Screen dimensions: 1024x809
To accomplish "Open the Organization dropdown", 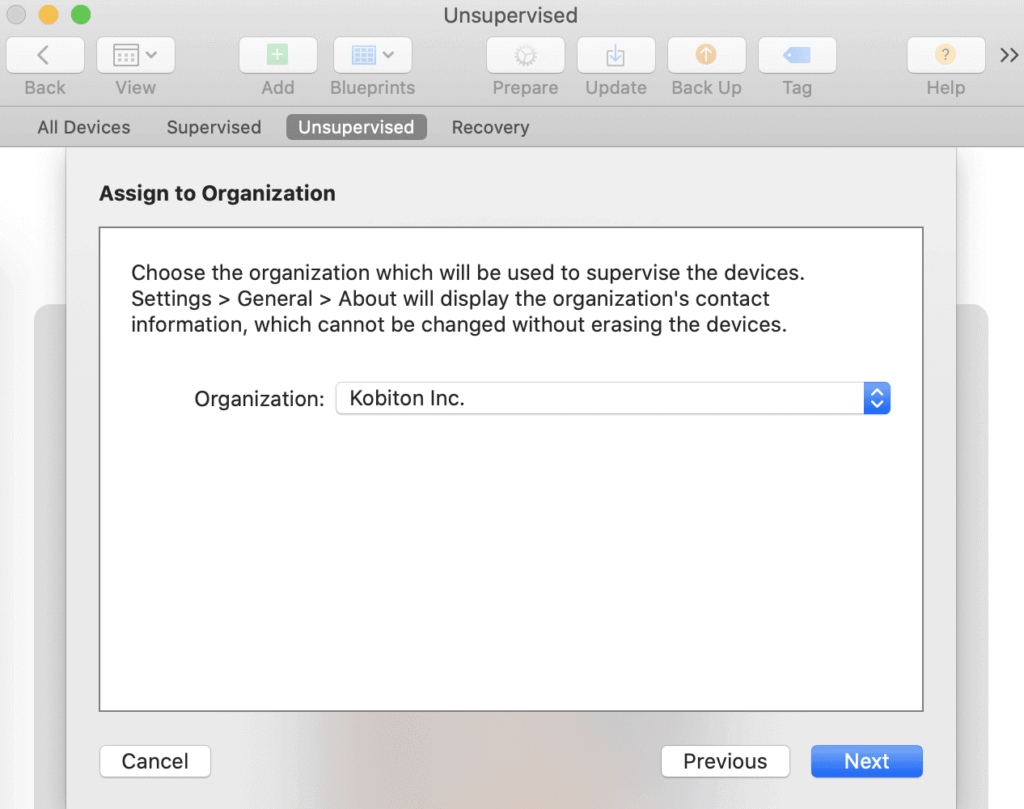I will point(877,398).
